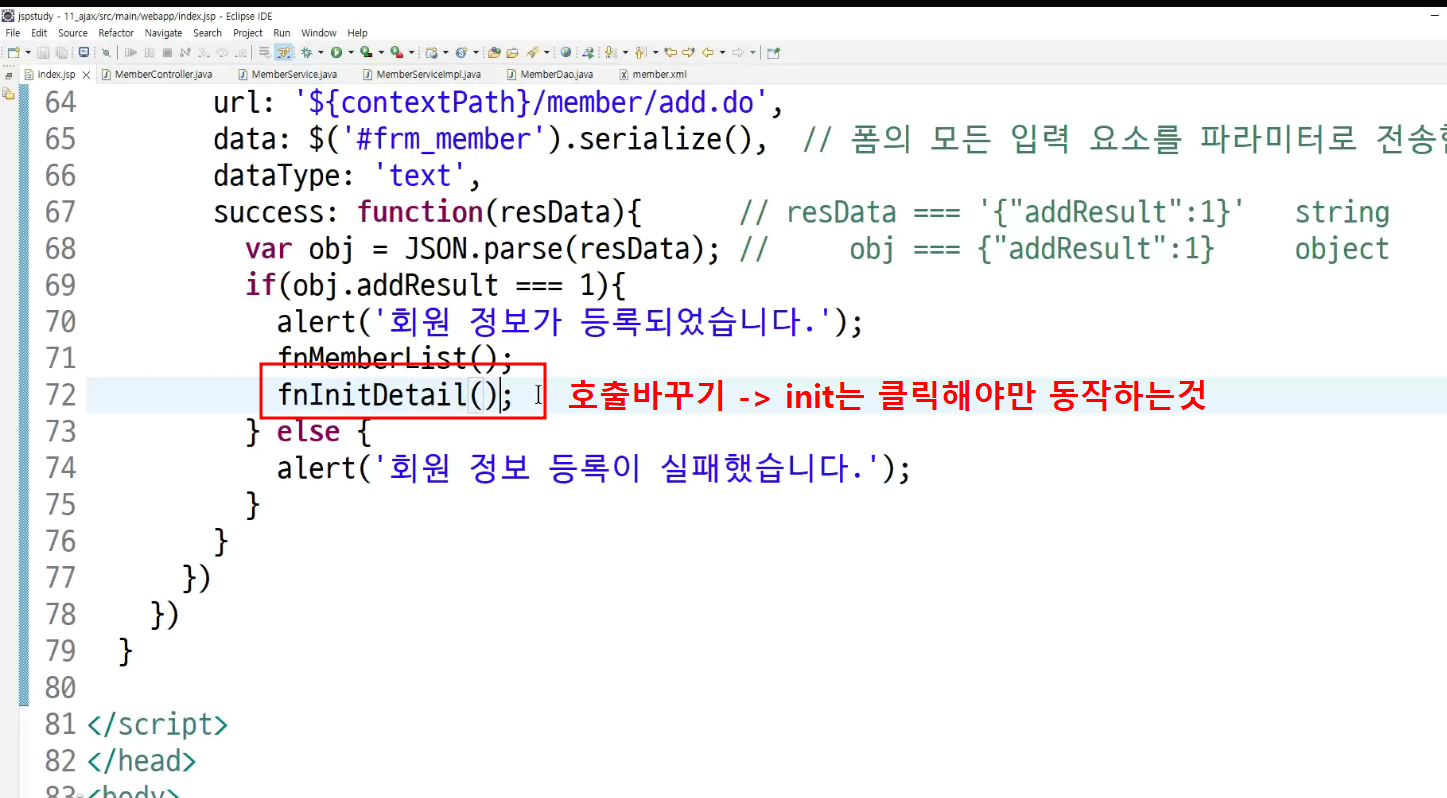Click the Previous Annotation icon

click(640, 52)
